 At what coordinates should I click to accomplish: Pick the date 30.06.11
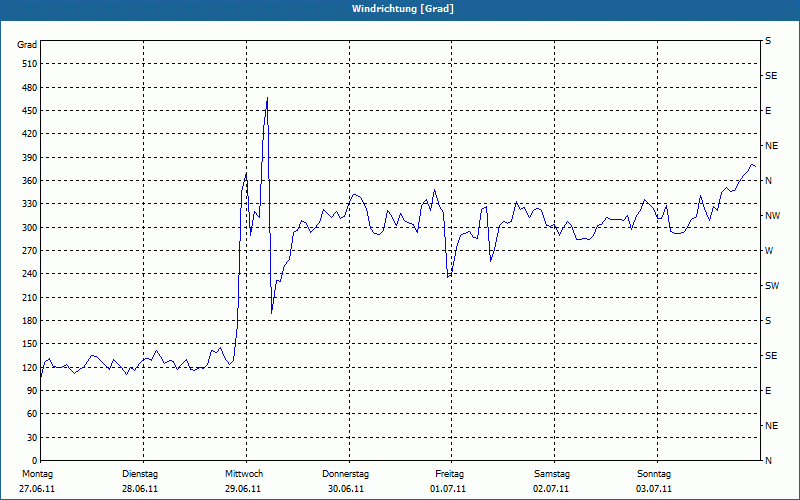click(346, 489)
